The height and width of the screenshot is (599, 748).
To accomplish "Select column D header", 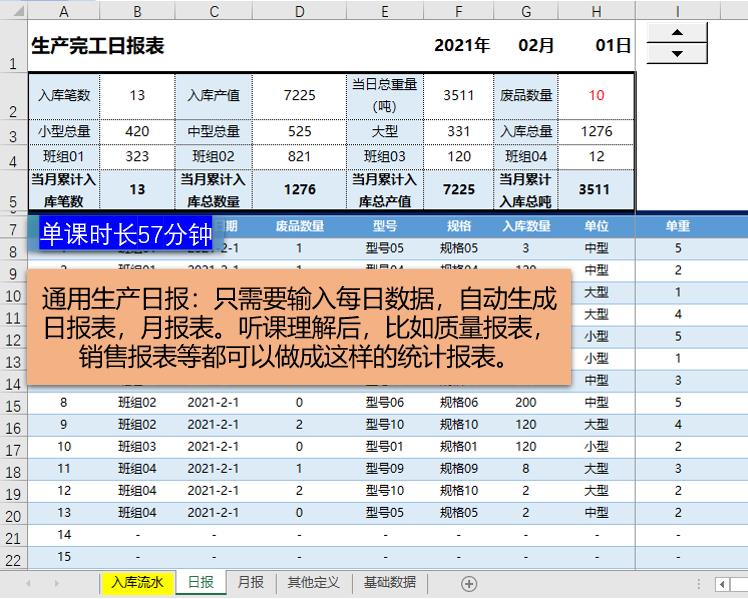I will point(300,11).
